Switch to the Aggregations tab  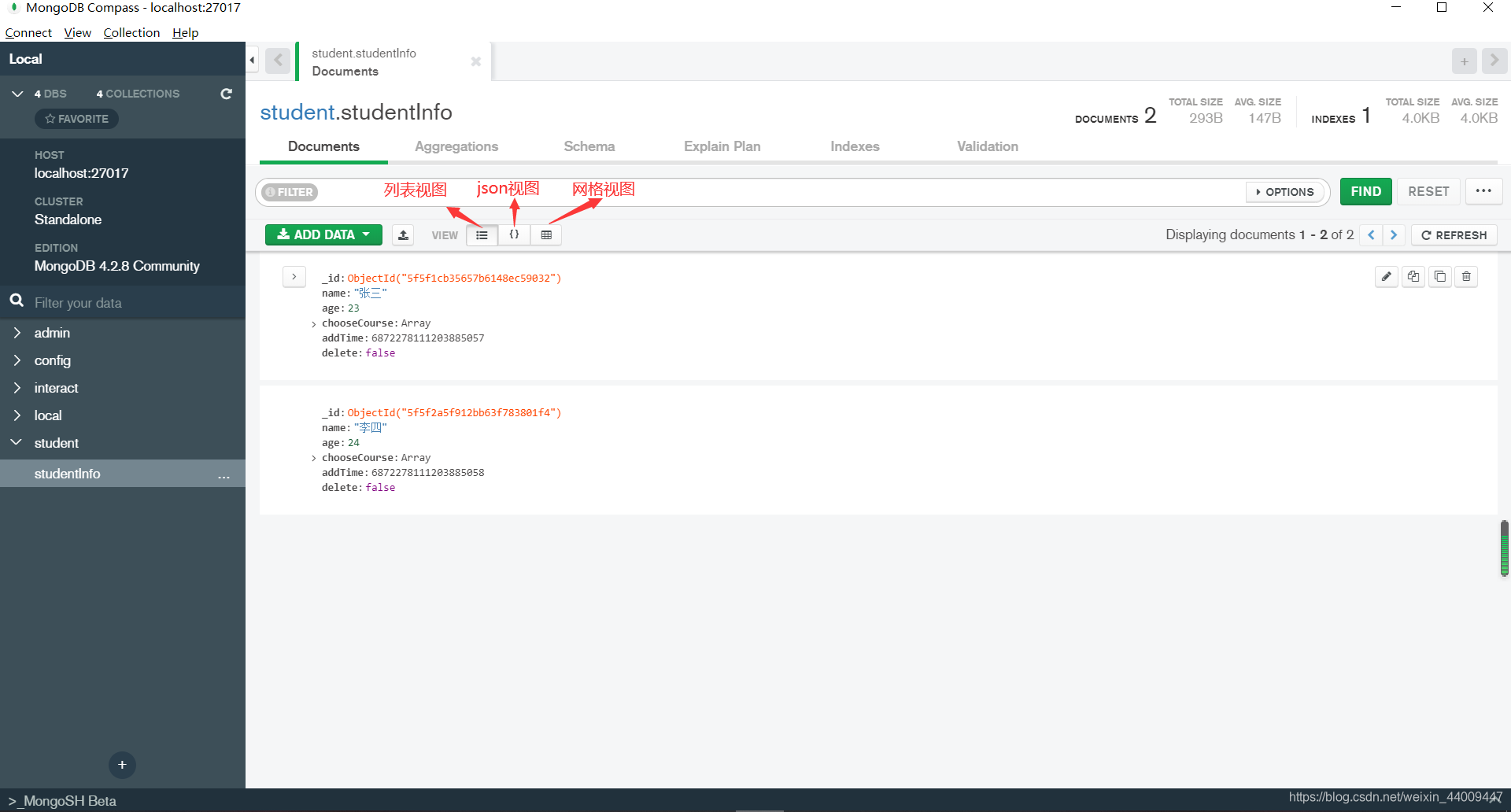pos(456,146)
